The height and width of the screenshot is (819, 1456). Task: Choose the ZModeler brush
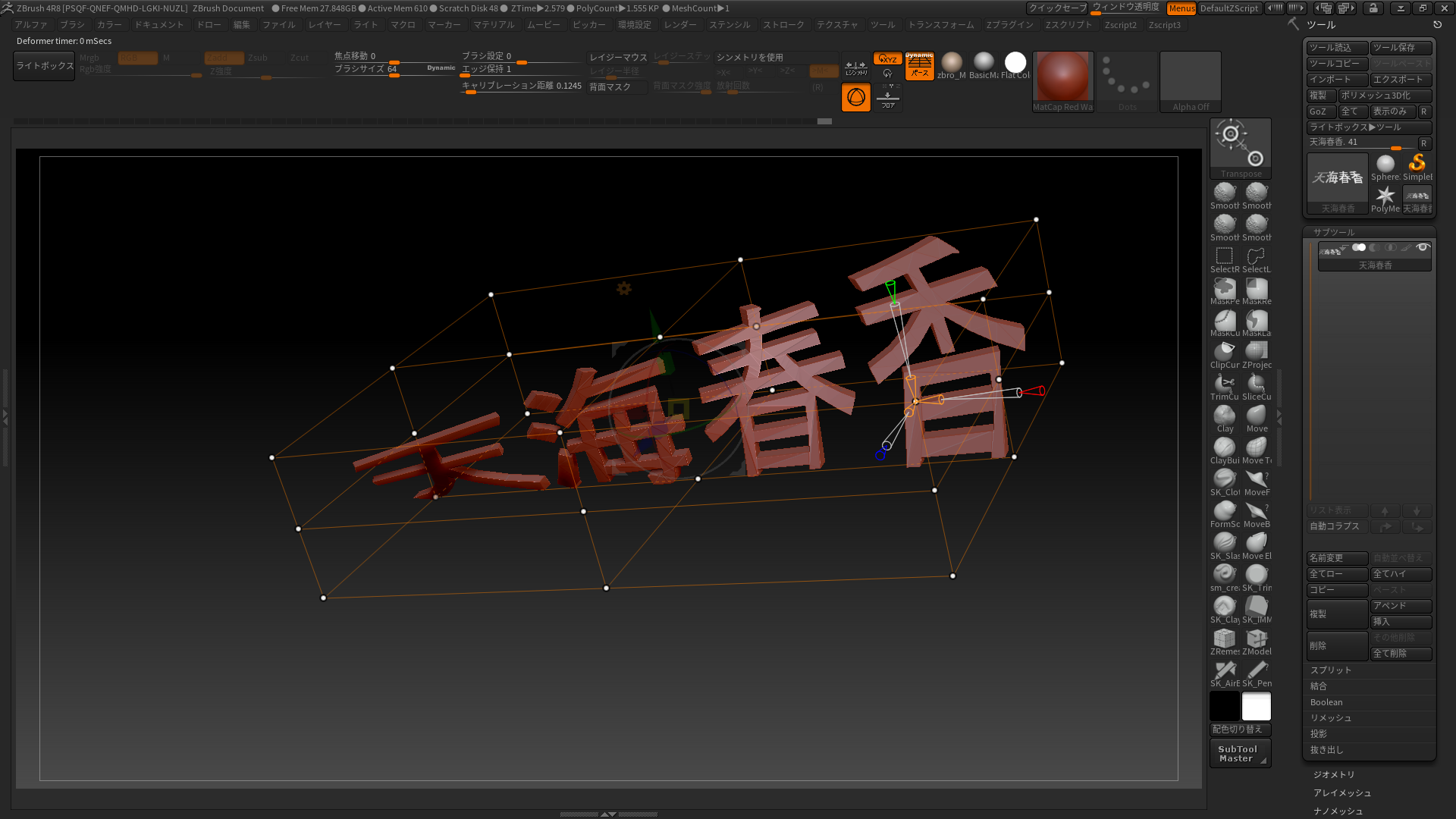(x=1257, y=639)
